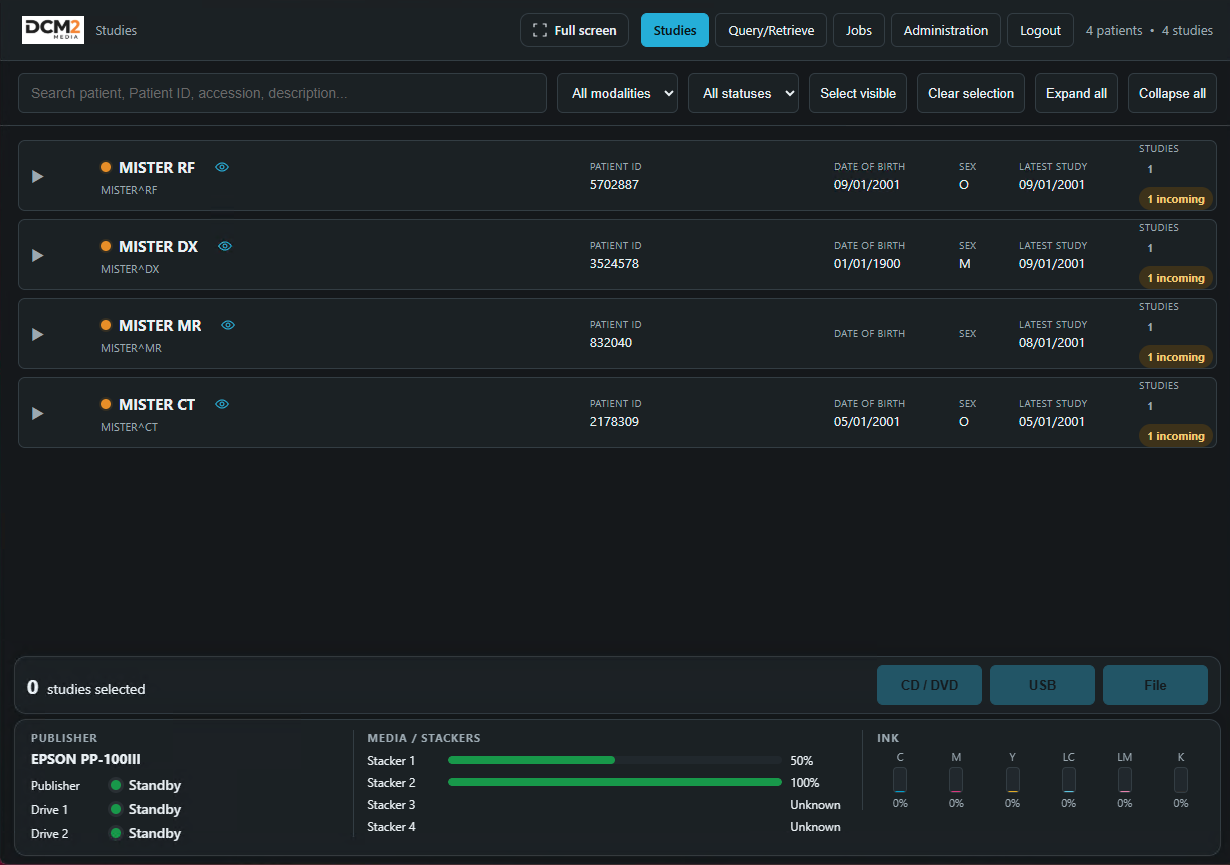Click the orange status dot for MISTER RF
The image size is (1230, 865).
[x=106, y=167]
